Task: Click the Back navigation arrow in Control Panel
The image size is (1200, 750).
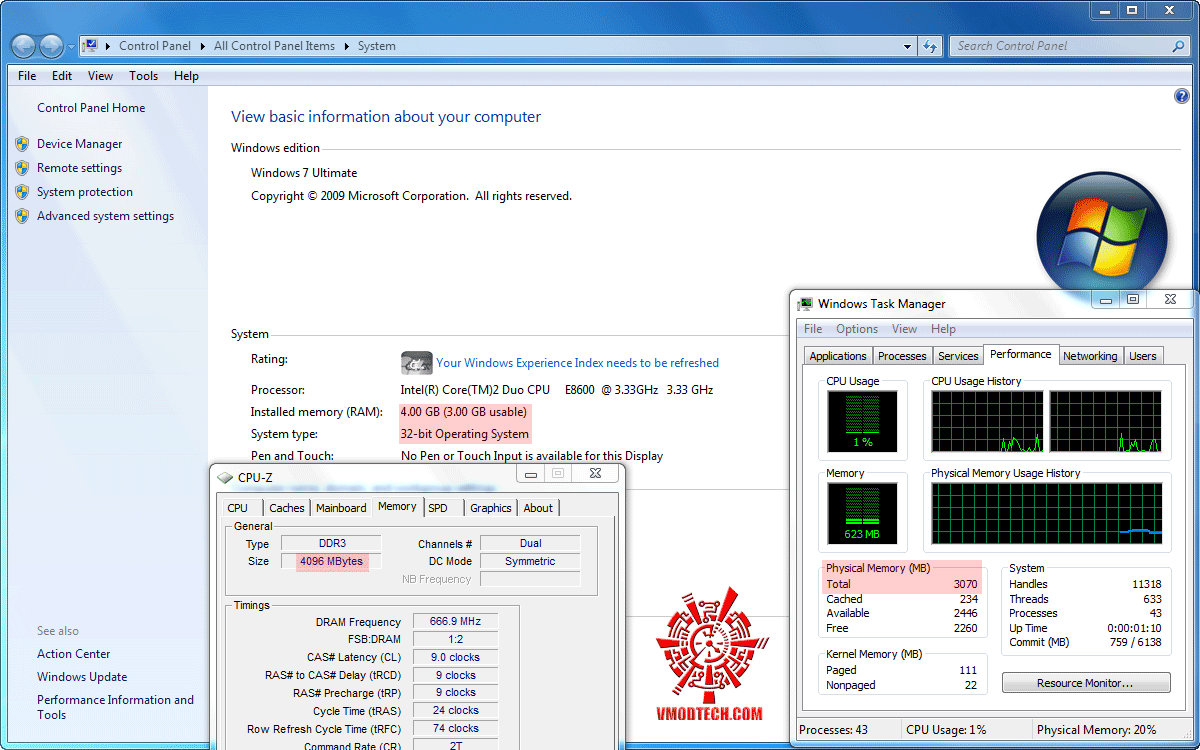Action: tap(24, 46)
